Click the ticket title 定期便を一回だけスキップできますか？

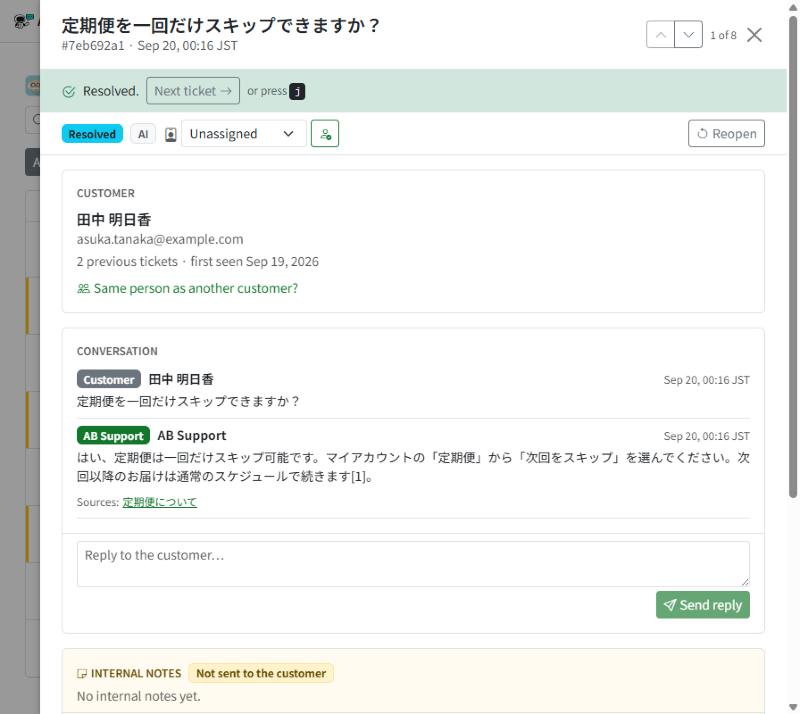tap(221, 25)
